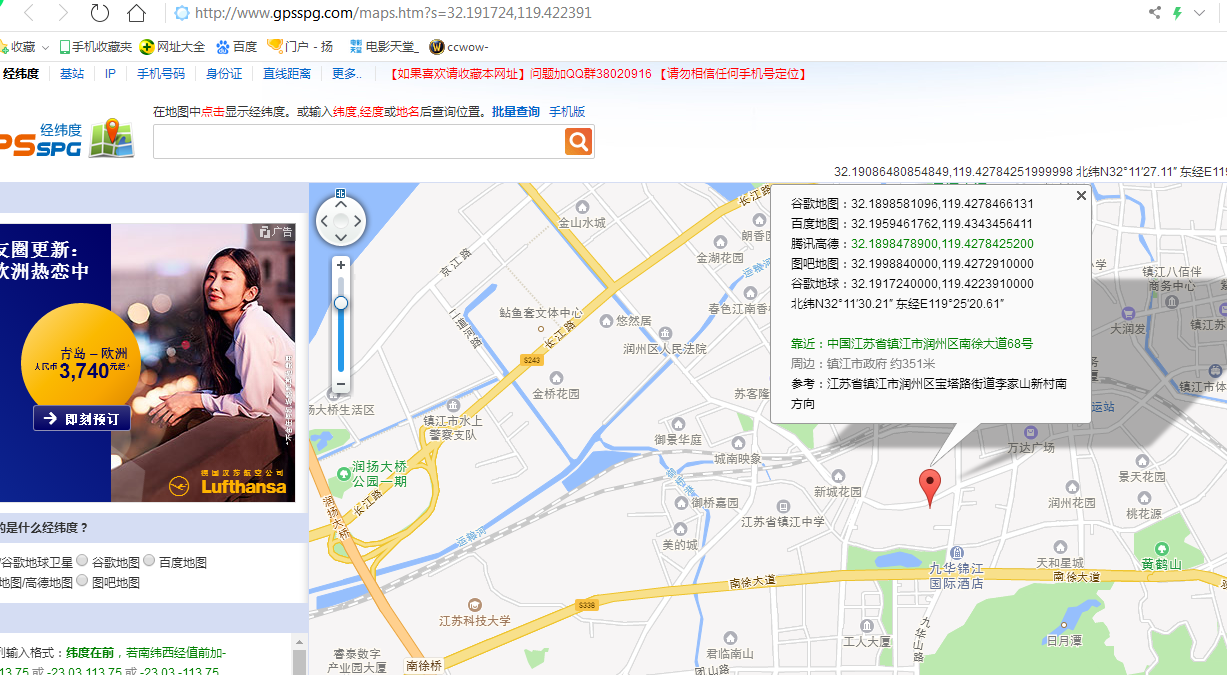This screenshot has width=1227, height=675.
Task: Open the 批量查询 link
Action: [x=515, y=112]
